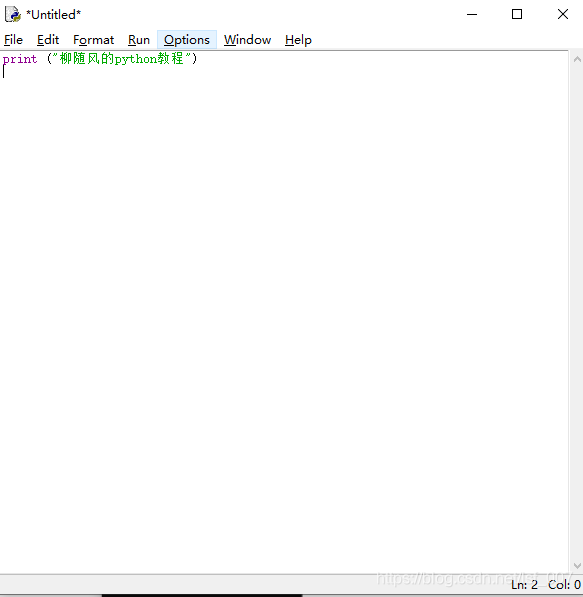583x597 pixels.
Task: Open the Run menu
Action: pos(139,40)
